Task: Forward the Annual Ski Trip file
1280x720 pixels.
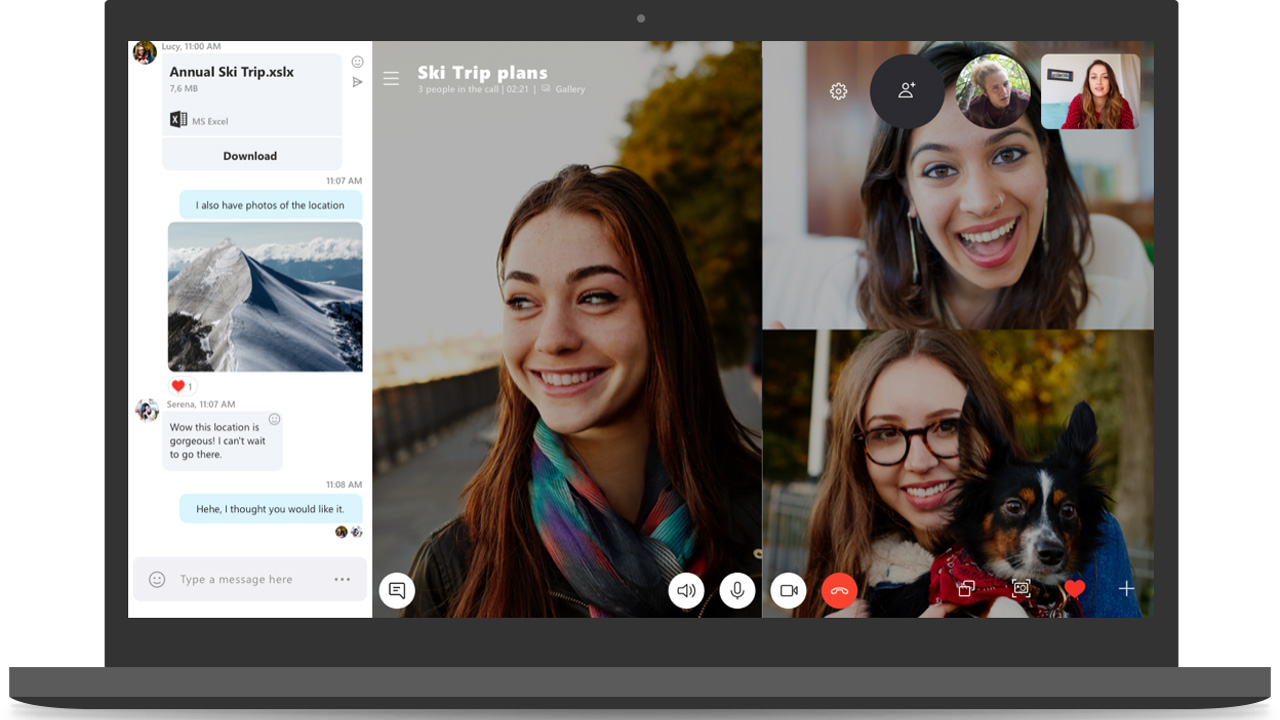Action: (x=357, y=82)
